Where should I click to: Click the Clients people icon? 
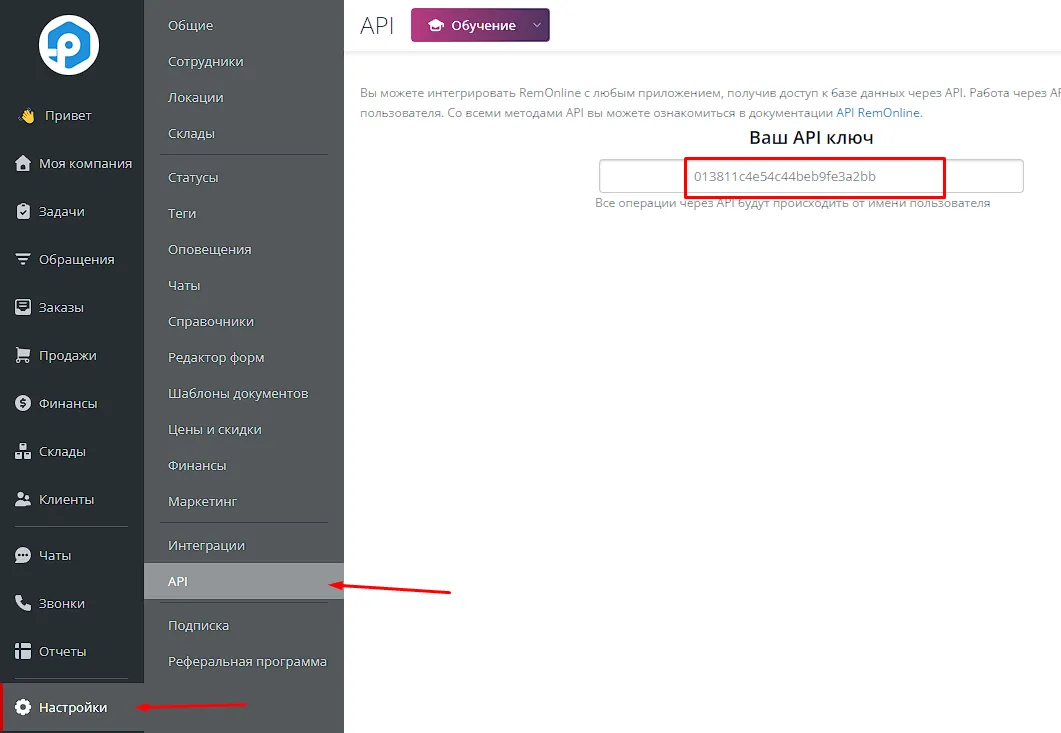click(x=24, y=499)
